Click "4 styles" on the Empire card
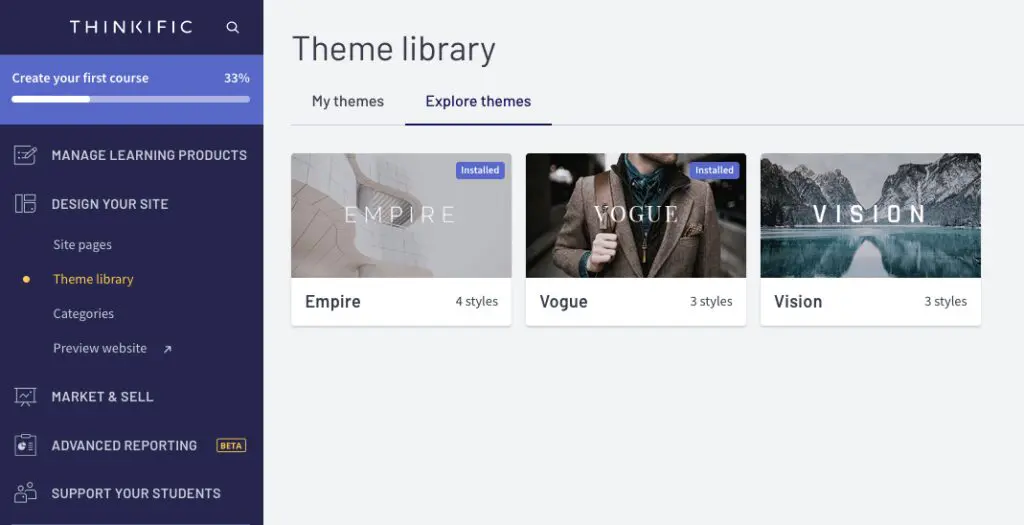This screenshot has width=1024, height=525. [x=477, y=302]
